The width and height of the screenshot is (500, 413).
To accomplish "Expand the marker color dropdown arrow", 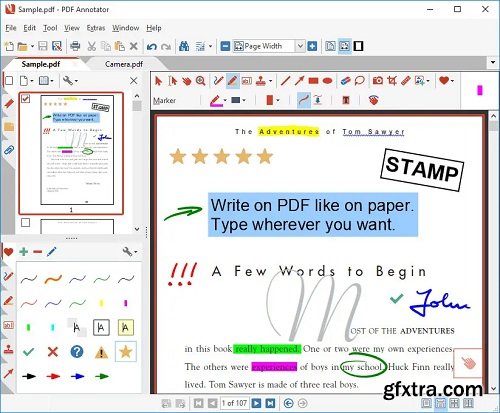I will 225,100.
